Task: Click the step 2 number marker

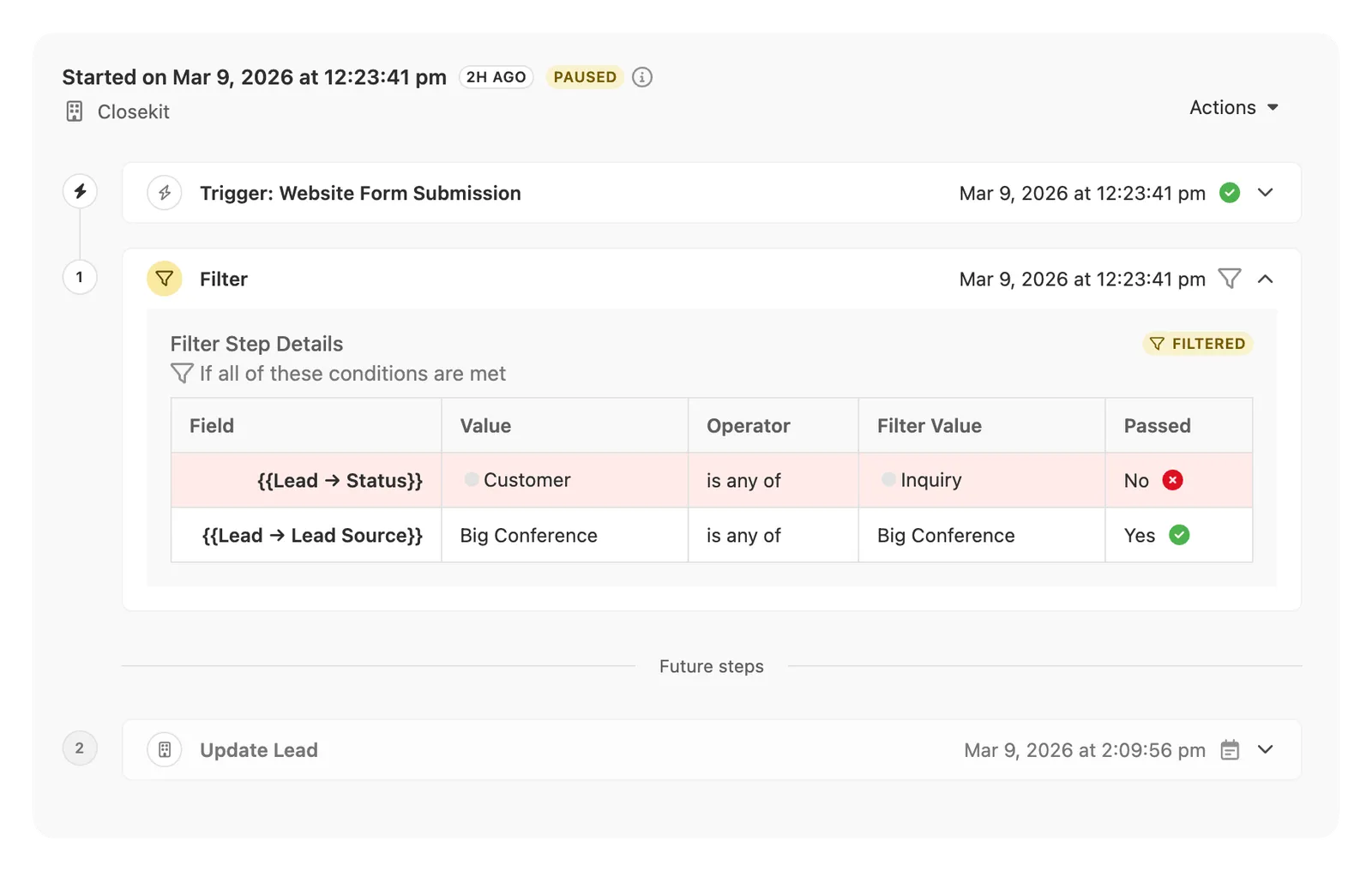Action: (x=80, y=748)
